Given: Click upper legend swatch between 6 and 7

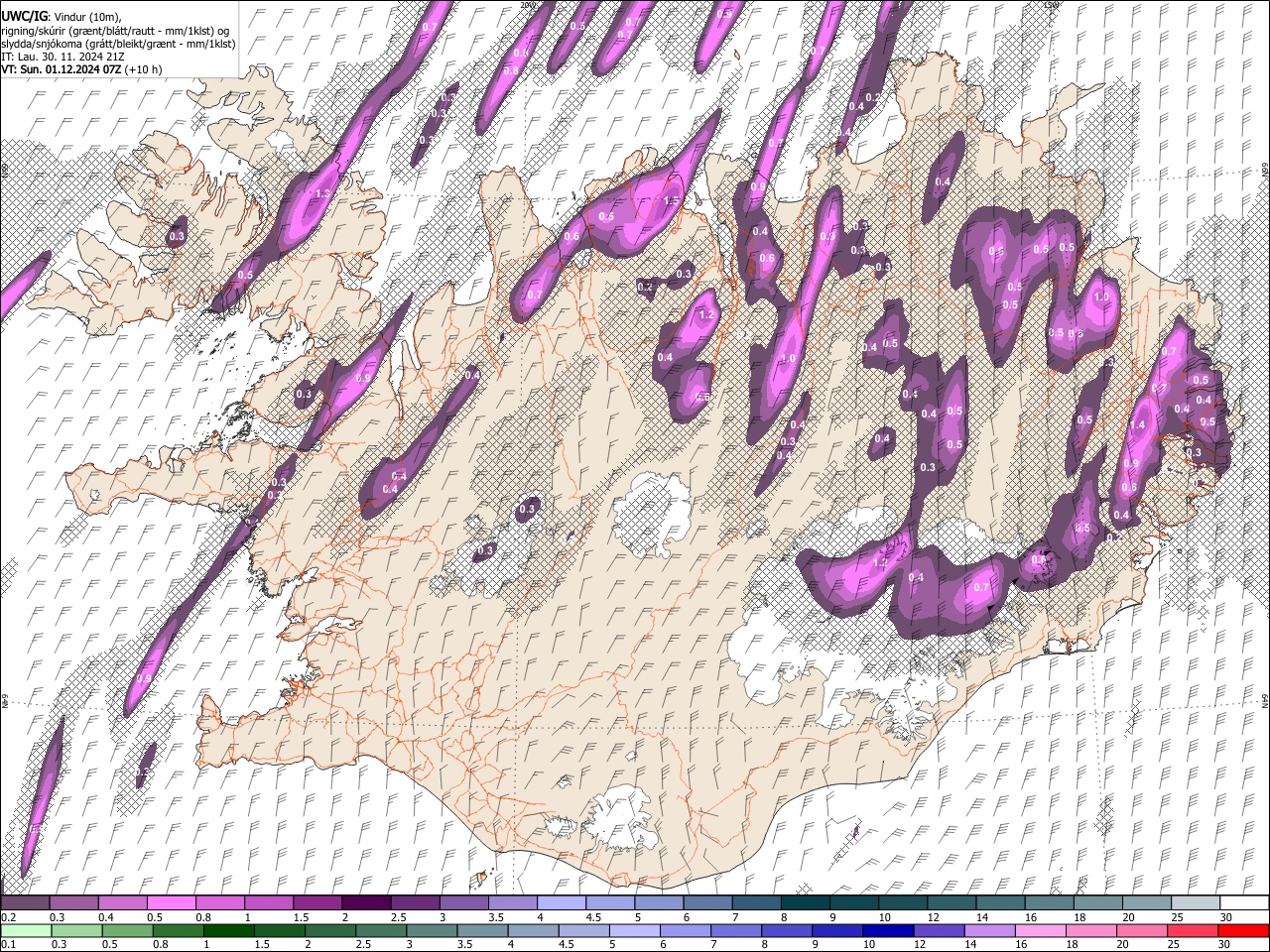Looking at the screenshot, I should 707,902.
